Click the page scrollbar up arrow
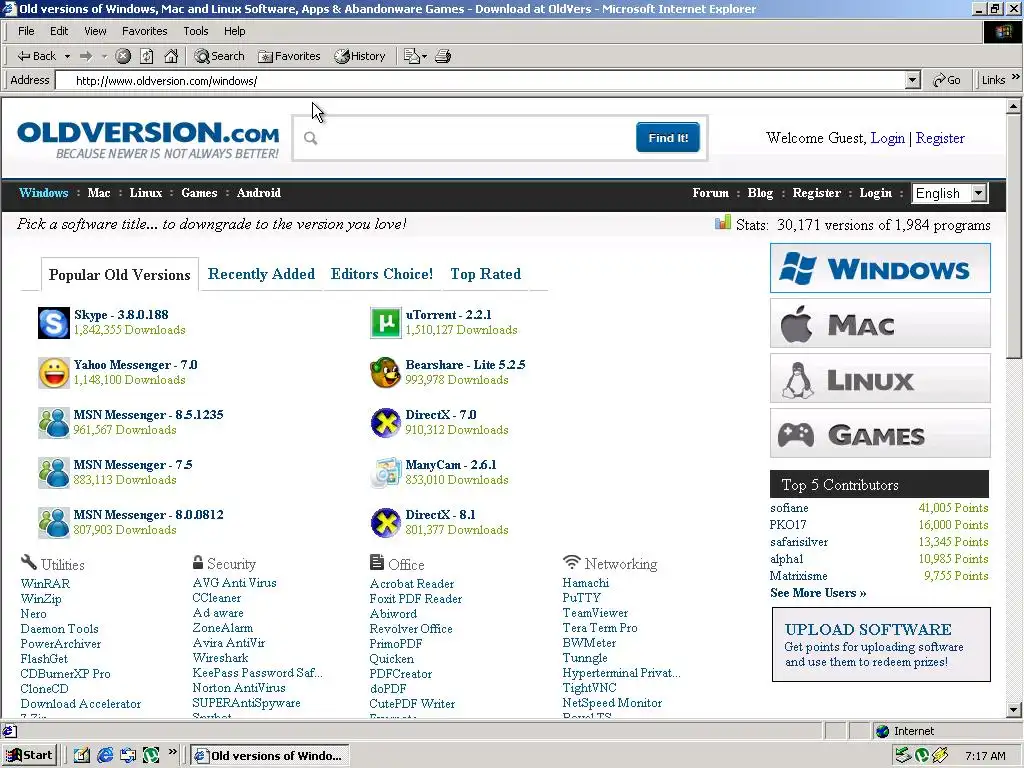The width and height of the screenshot is (1024, 768). tap(1014, 105)
